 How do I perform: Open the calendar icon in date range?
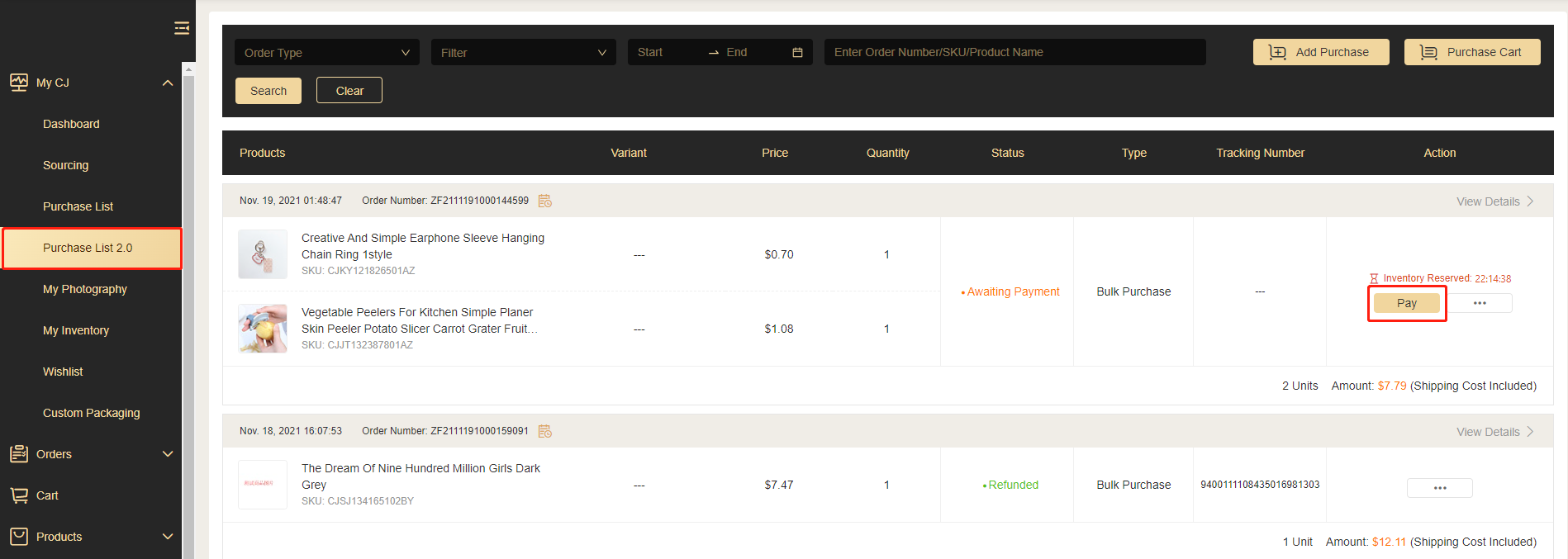click(x=797, y=53)
